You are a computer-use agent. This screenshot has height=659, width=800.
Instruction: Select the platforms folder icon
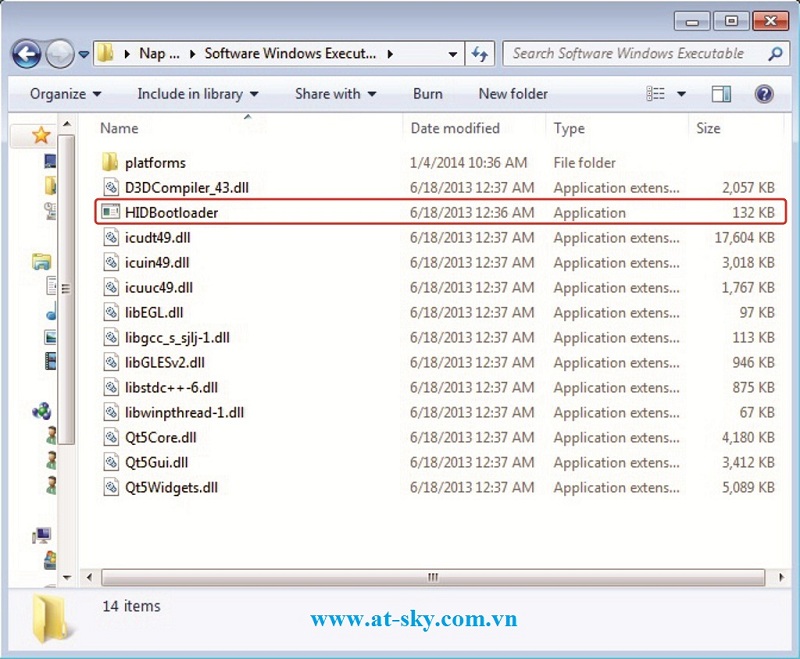click(110, 162)
